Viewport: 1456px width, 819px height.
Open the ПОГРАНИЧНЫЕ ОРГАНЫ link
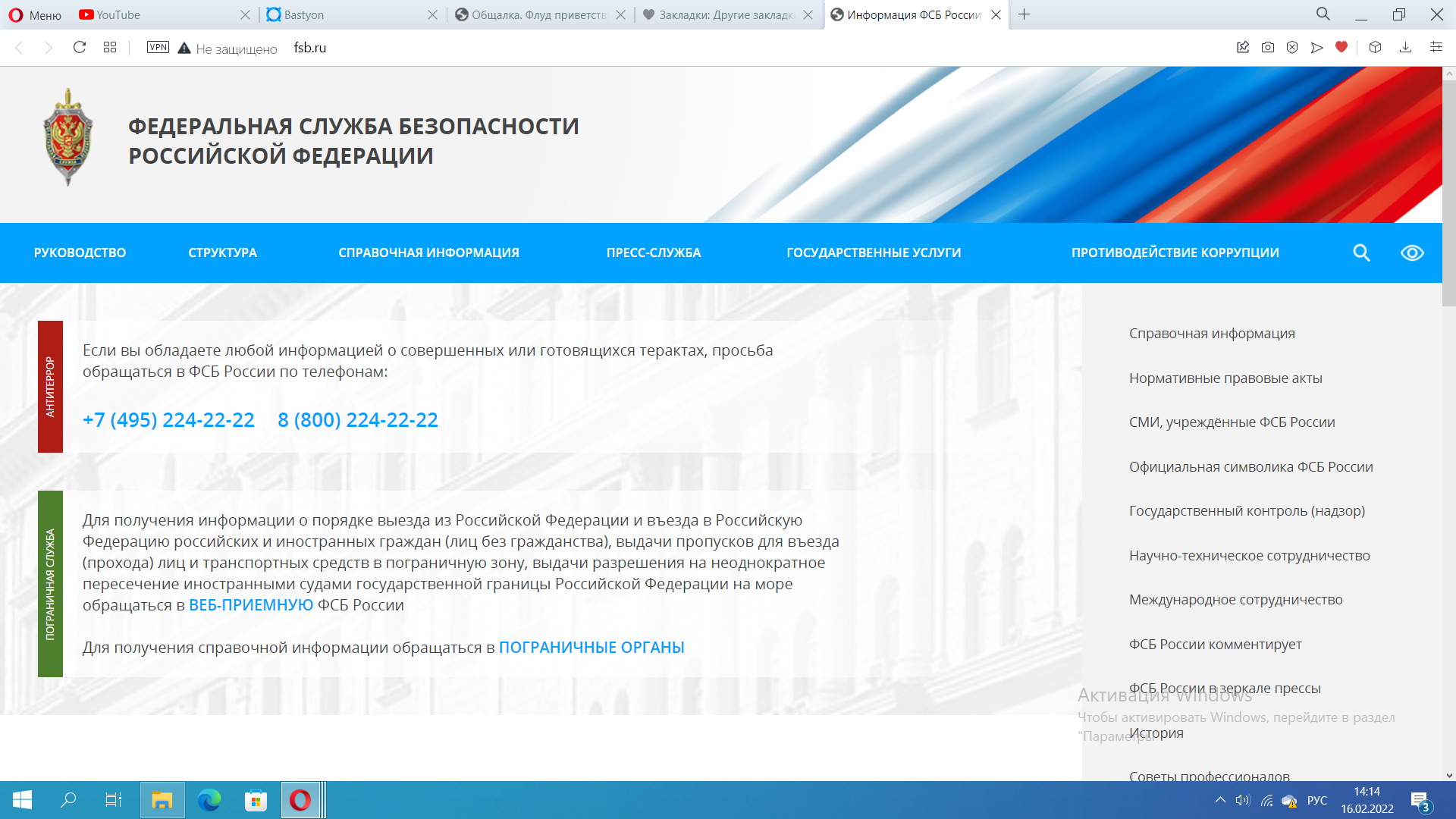pyautogui.click(x=591, y=648)
